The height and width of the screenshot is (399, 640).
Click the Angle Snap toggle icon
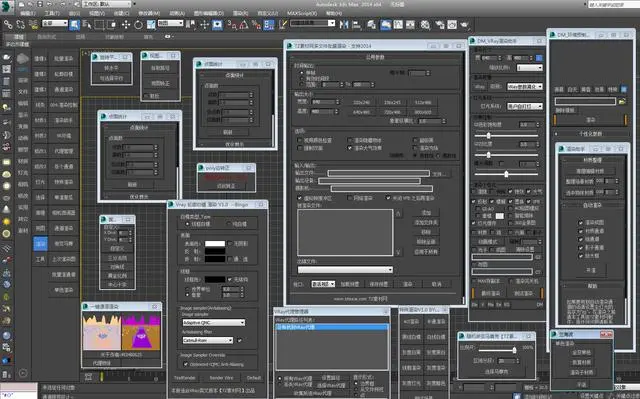244,25
